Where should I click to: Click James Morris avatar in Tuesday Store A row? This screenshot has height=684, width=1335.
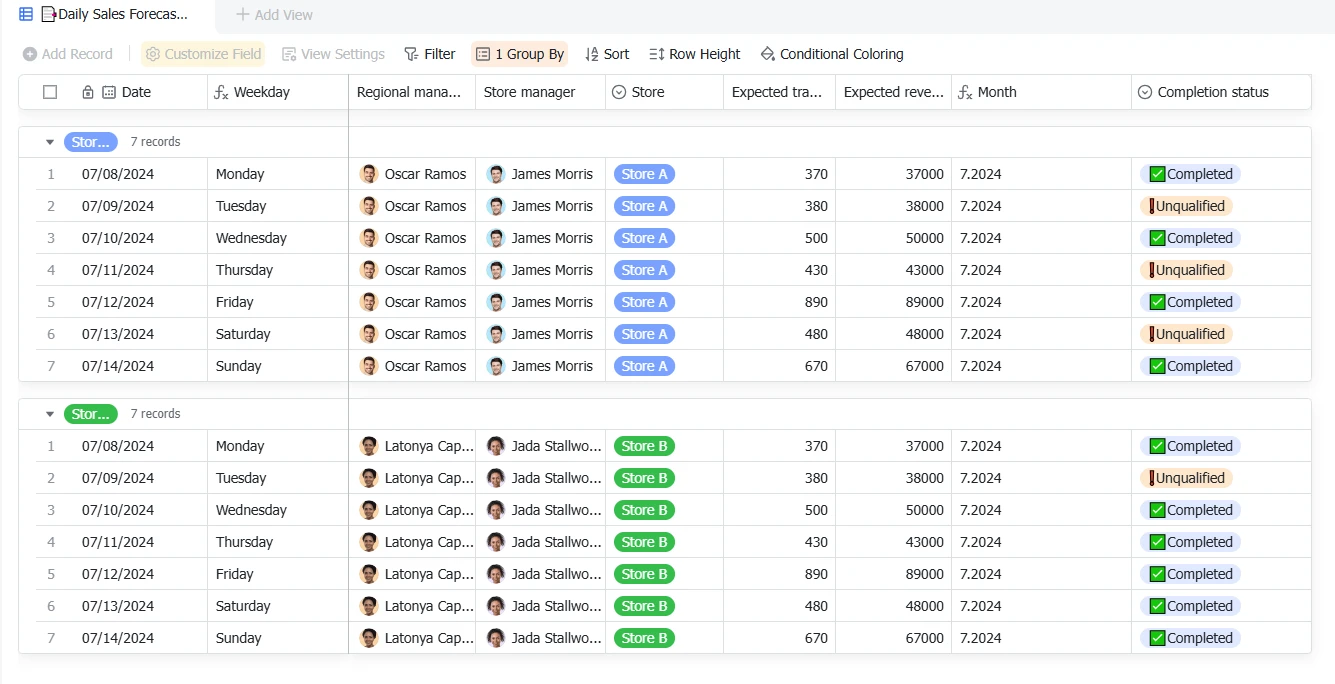point(496,206)
